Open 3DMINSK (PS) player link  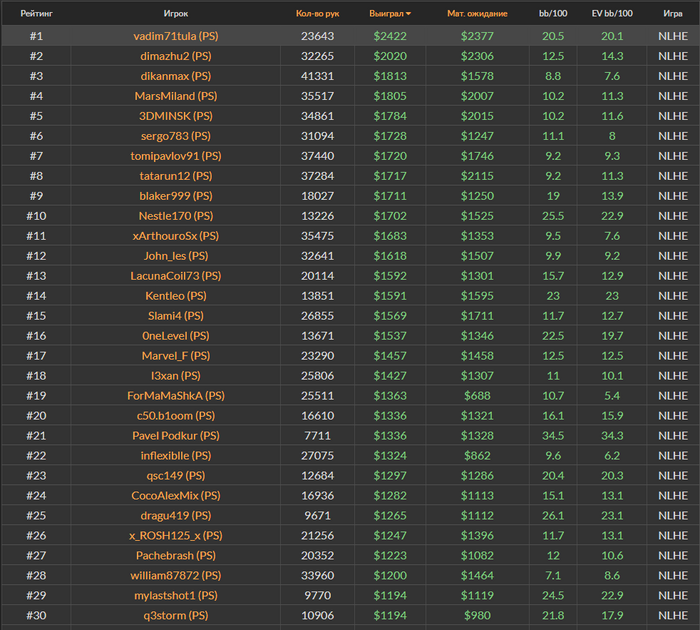[x=175, y=116]
